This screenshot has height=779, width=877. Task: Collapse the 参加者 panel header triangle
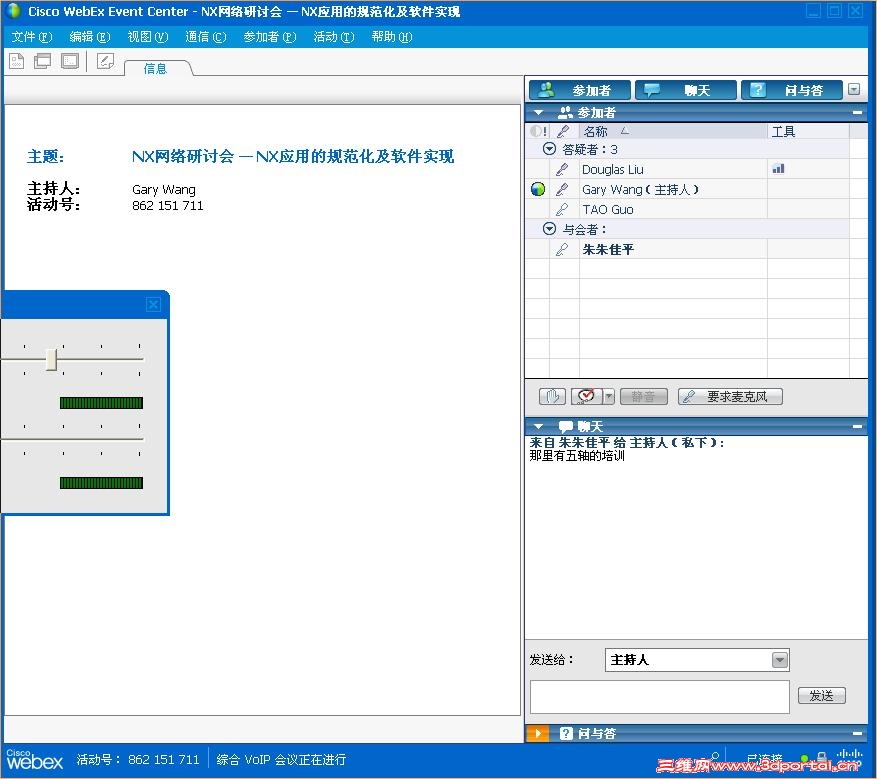[539, 112]
